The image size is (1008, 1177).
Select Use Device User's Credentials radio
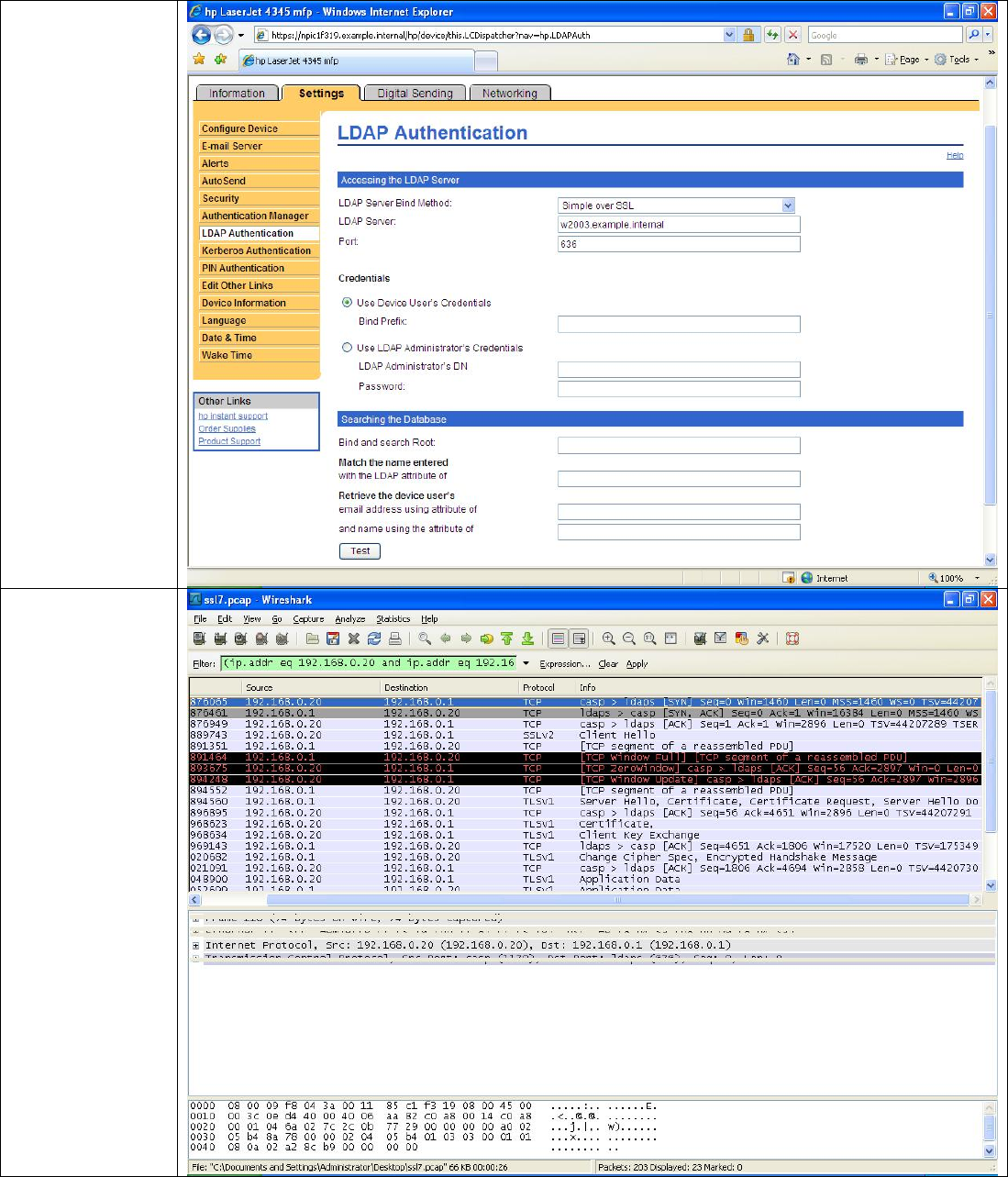click(x=347, y=302)
